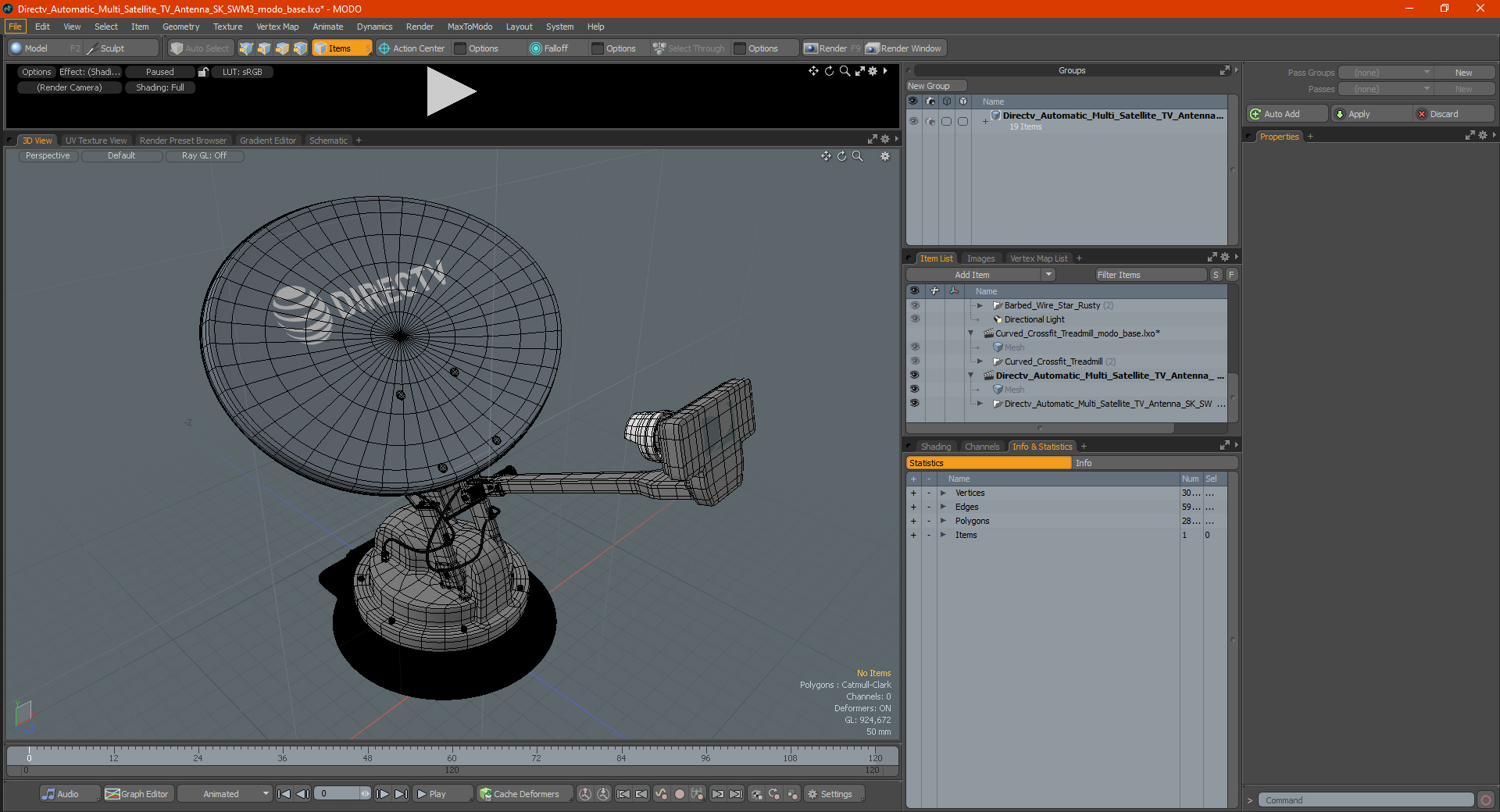Click the current frame slider field
The image size is (1500, 812).
[342, 794]
